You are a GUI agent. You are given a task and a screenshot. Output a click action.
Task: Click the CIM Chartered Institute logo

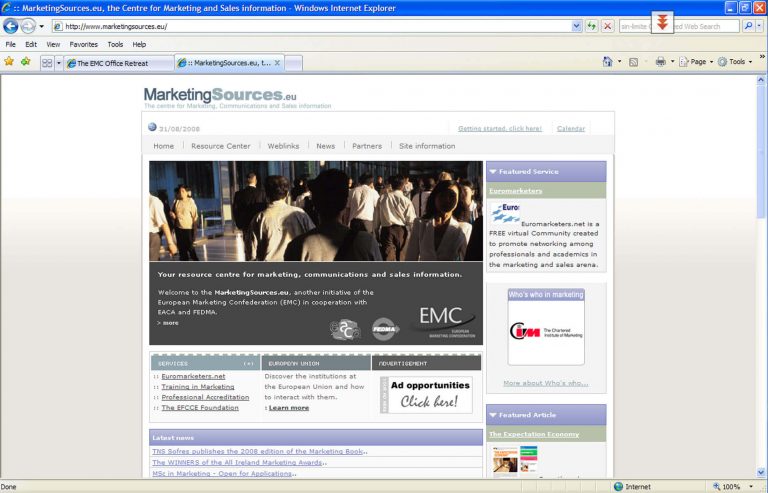point(546,332)
